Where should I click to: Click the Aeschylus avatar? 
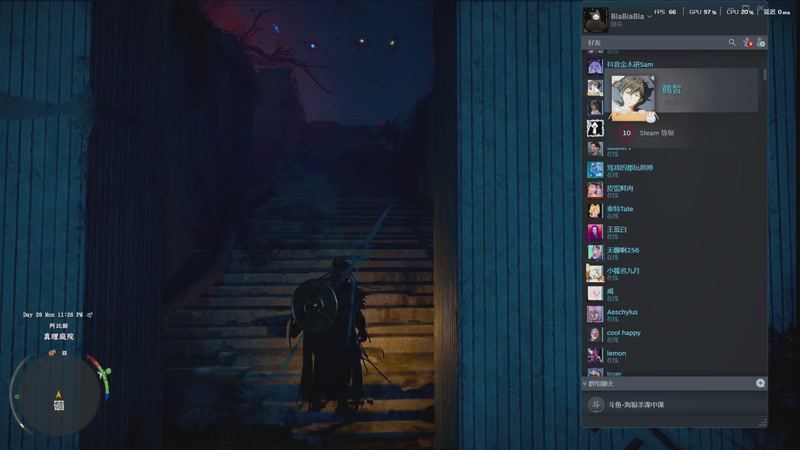pyautogui.click(x=595, y=314)
